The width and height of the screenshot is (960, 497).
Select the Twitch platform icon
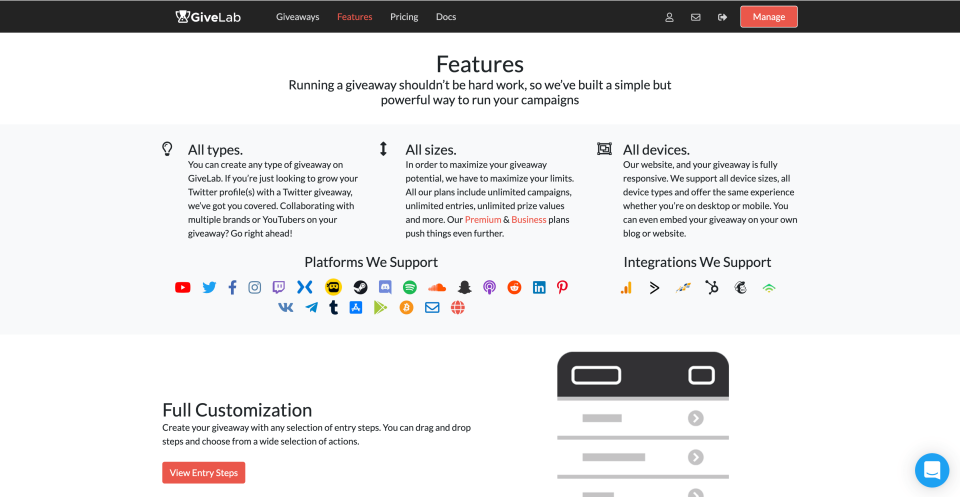click(x=279, y=287)
